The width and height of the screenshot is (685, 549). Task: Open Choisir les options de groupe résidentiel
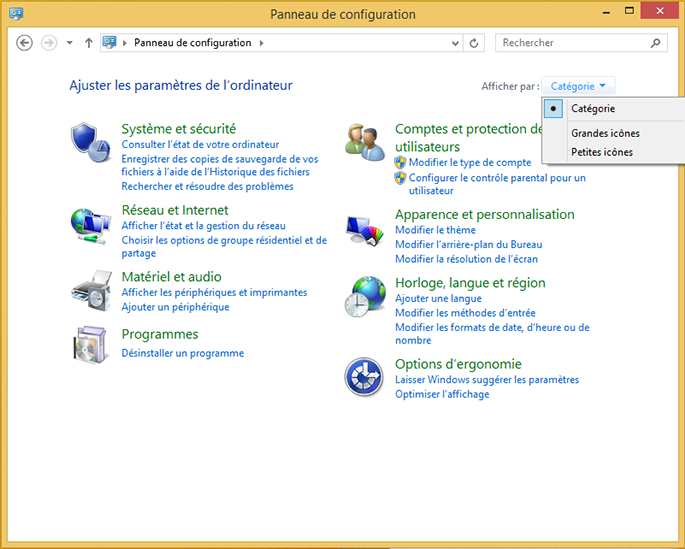(x=224, y=246)
